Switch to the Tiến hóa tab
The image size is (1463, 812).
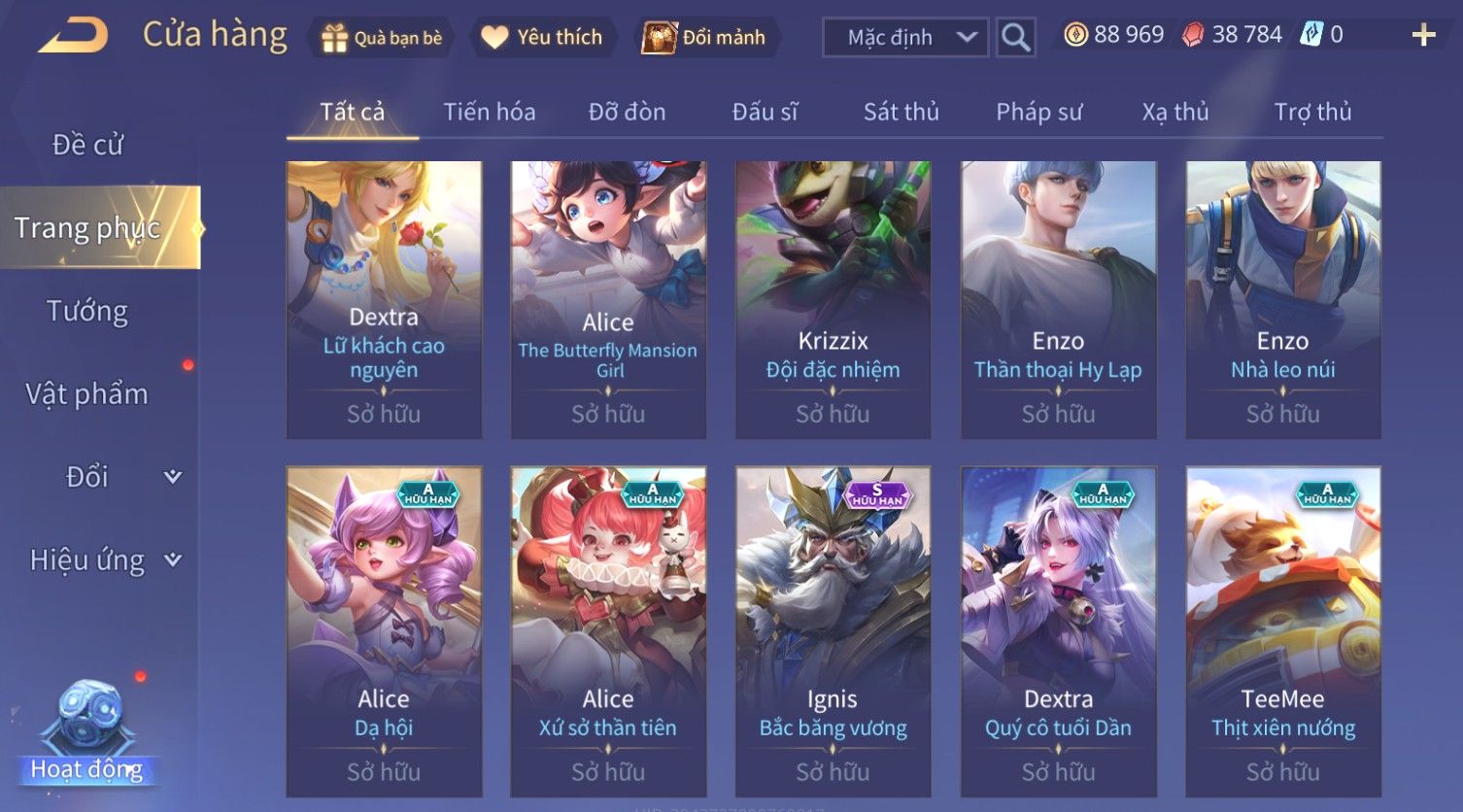point(490,113)
